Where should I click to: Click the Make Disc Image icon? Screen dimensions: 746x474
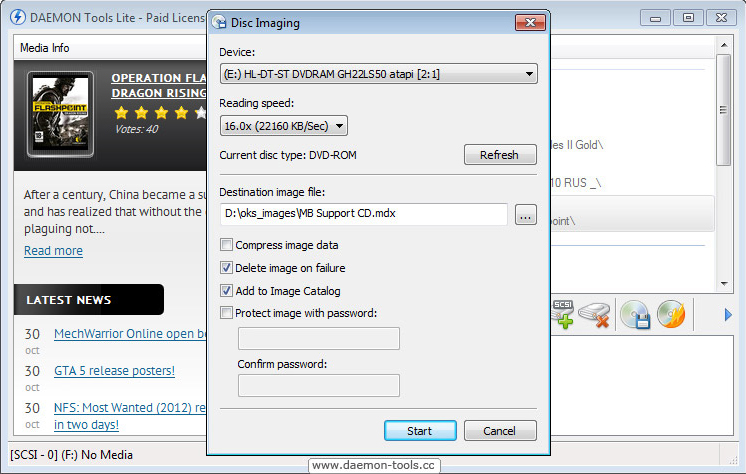(635, 315)
